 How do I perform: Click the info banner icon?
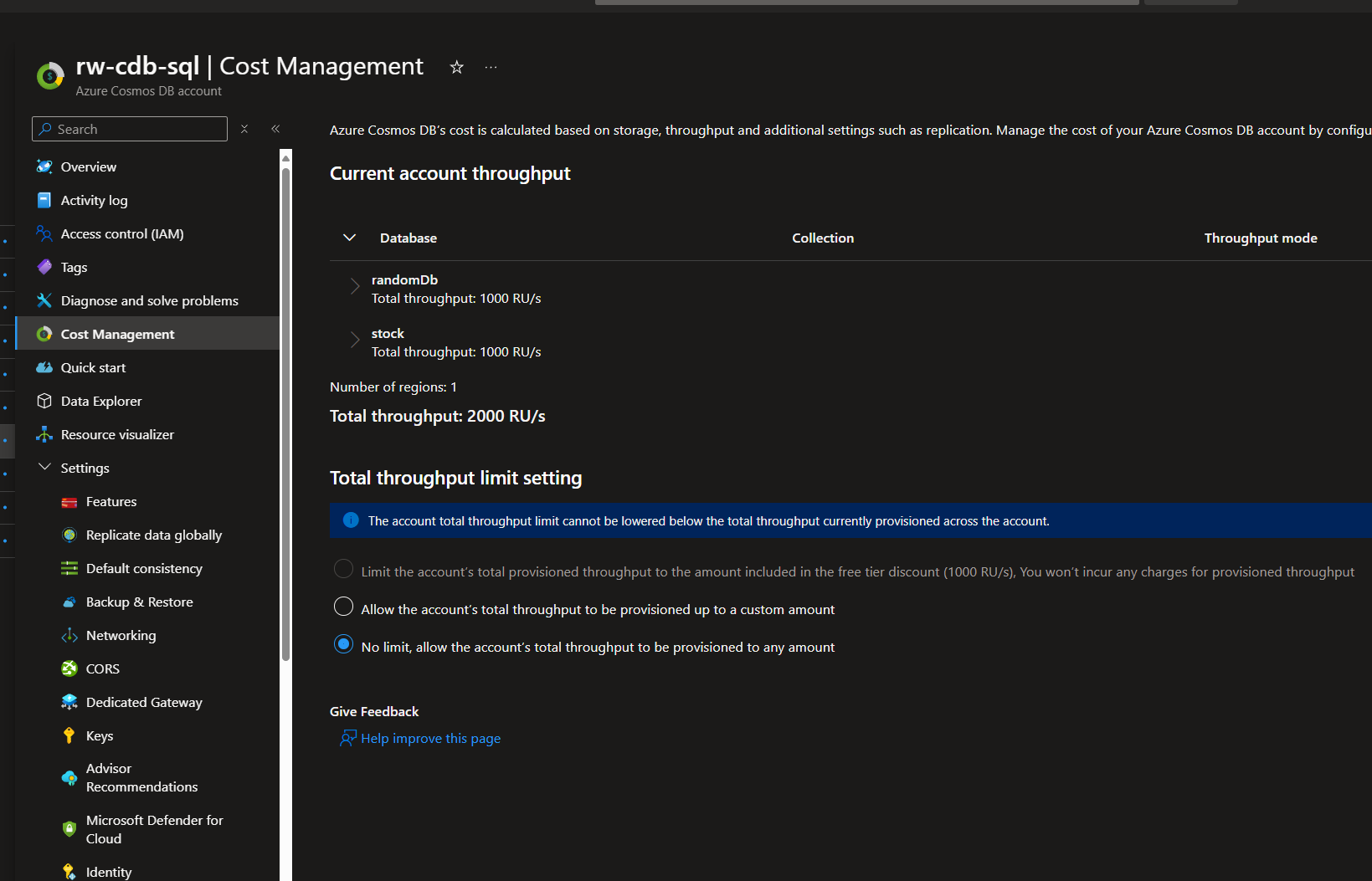click(x=351, y=520)
